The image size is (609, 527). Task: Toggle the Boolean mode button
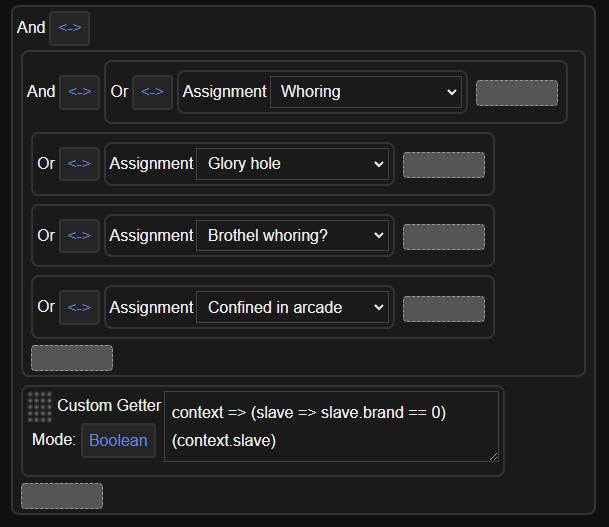(x=118, y=440)
